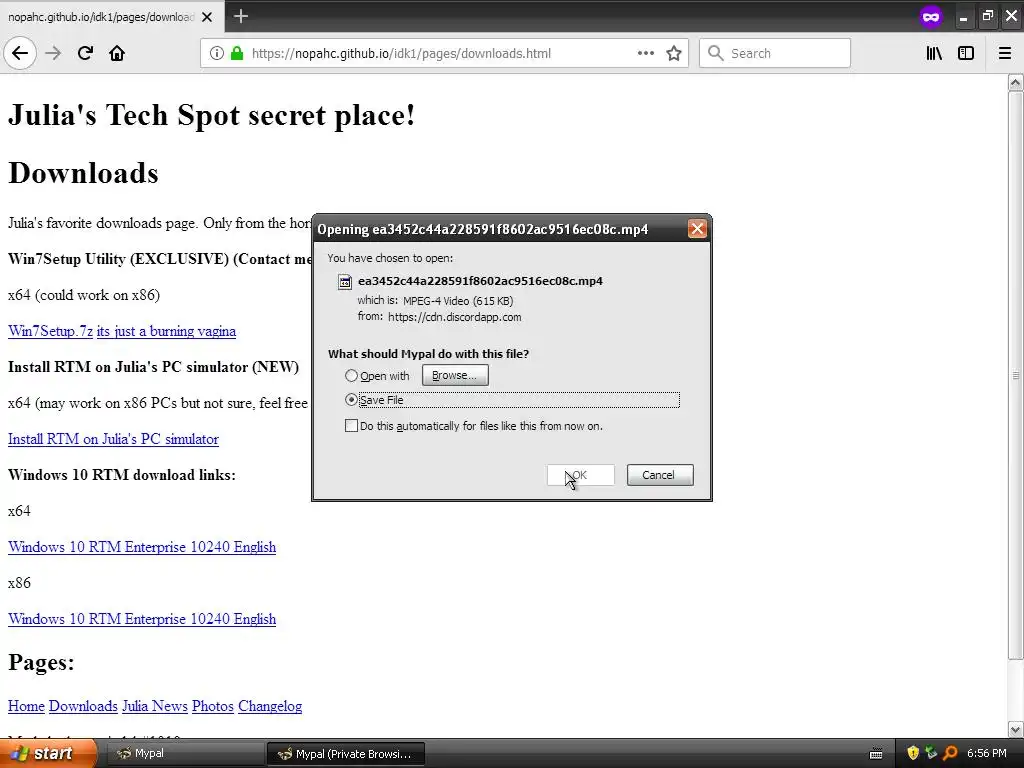Viewport: 1024px width, 768px height.
Task: Click the green padlock security icon
Action: point(236,54)
